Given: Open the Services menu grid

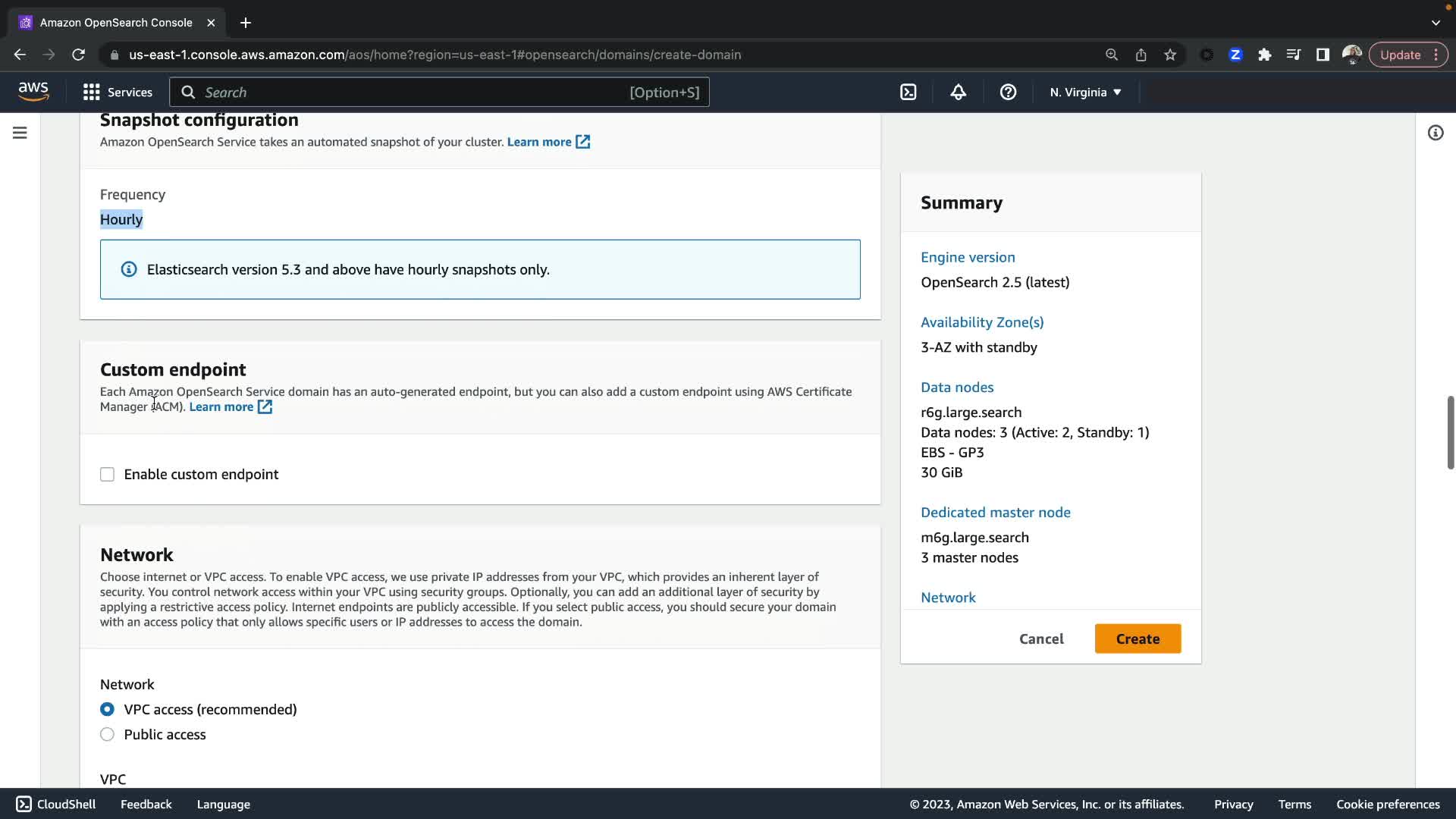Looking at the screenshot, I should pyautogui.click(x=118, y=92).
